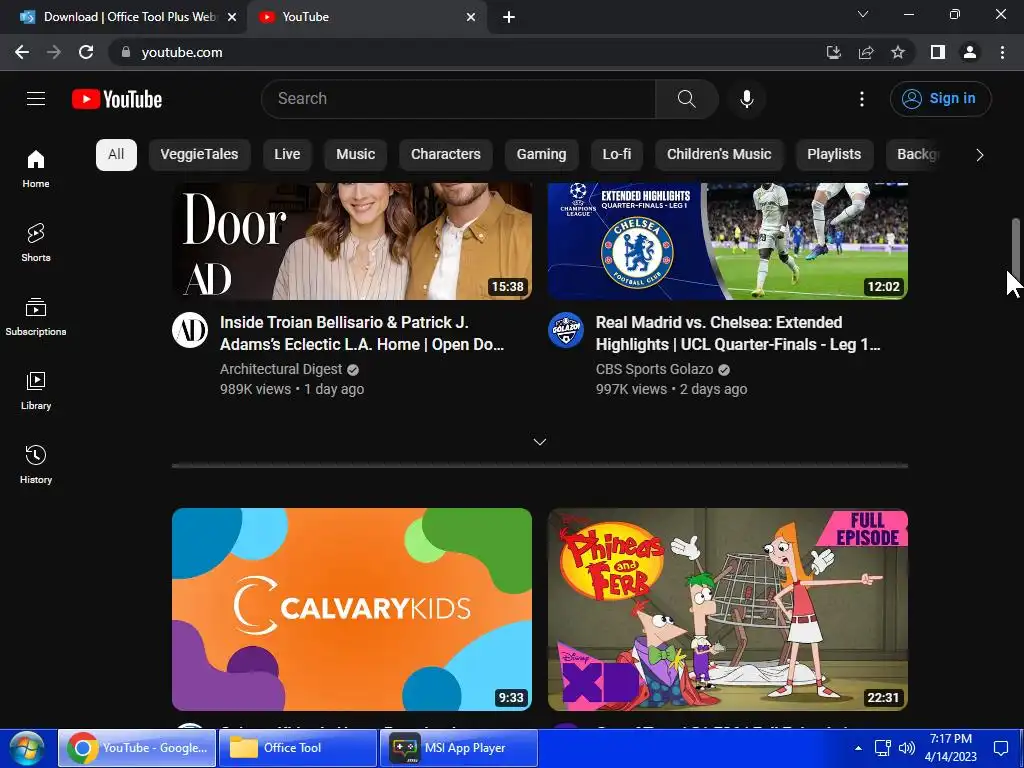Reload the page with the refresh button
The height and width of the screenshot is (768, 1024).
tap(86, 52)
